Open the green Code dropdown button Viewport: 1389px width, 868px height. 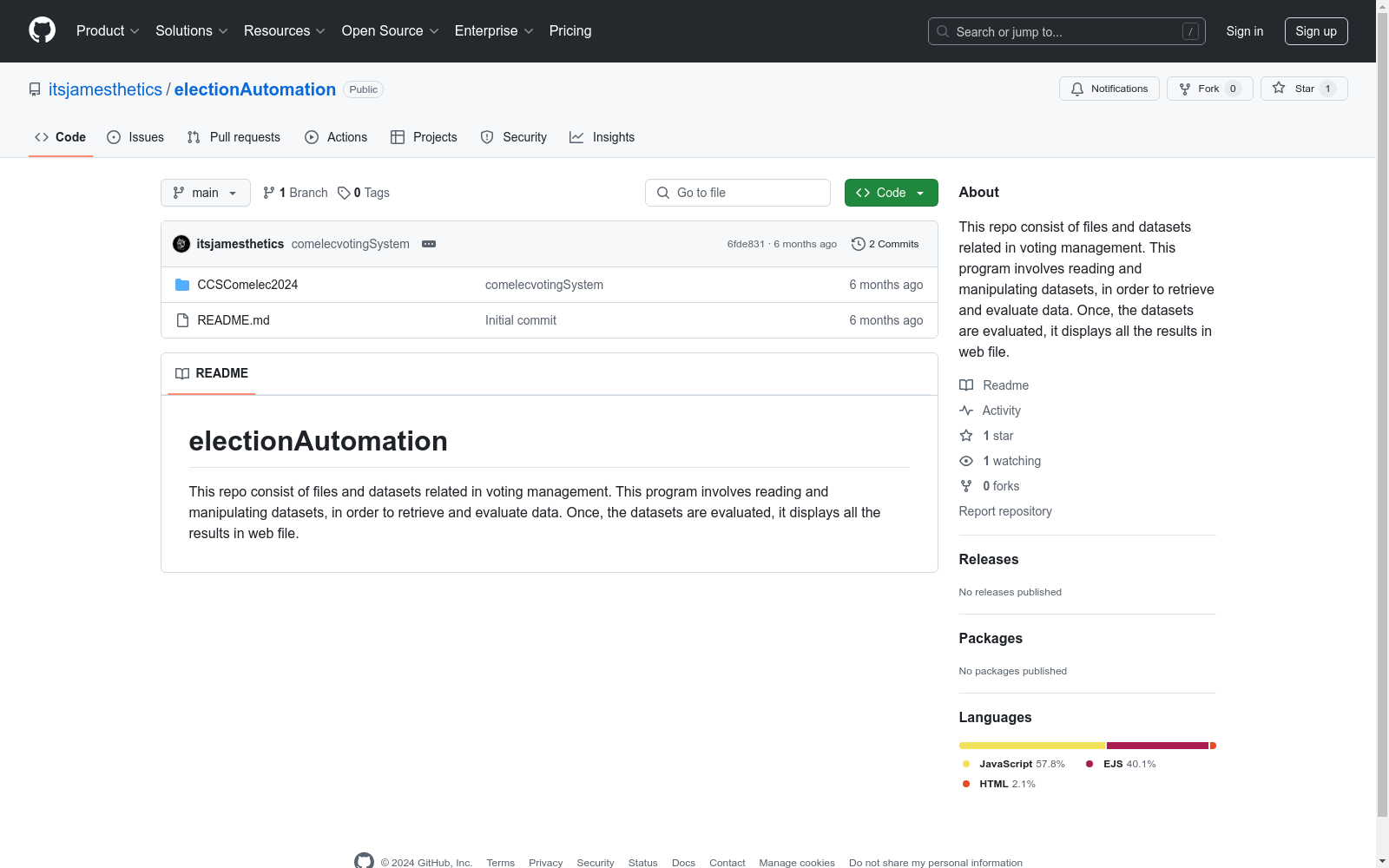pos(891,193)
